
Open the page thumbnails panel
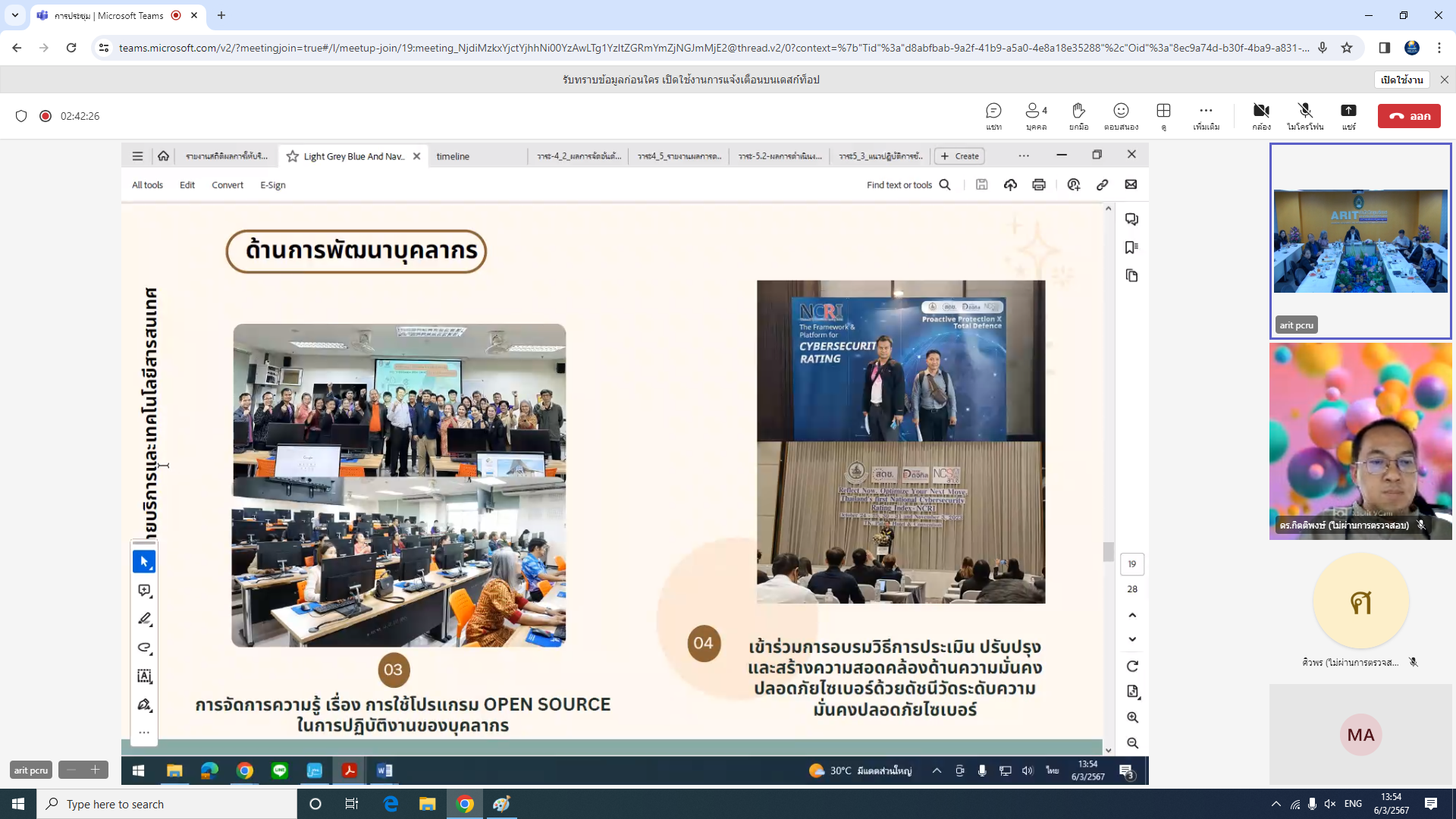pyautogui.click(x=1131, y=275)
